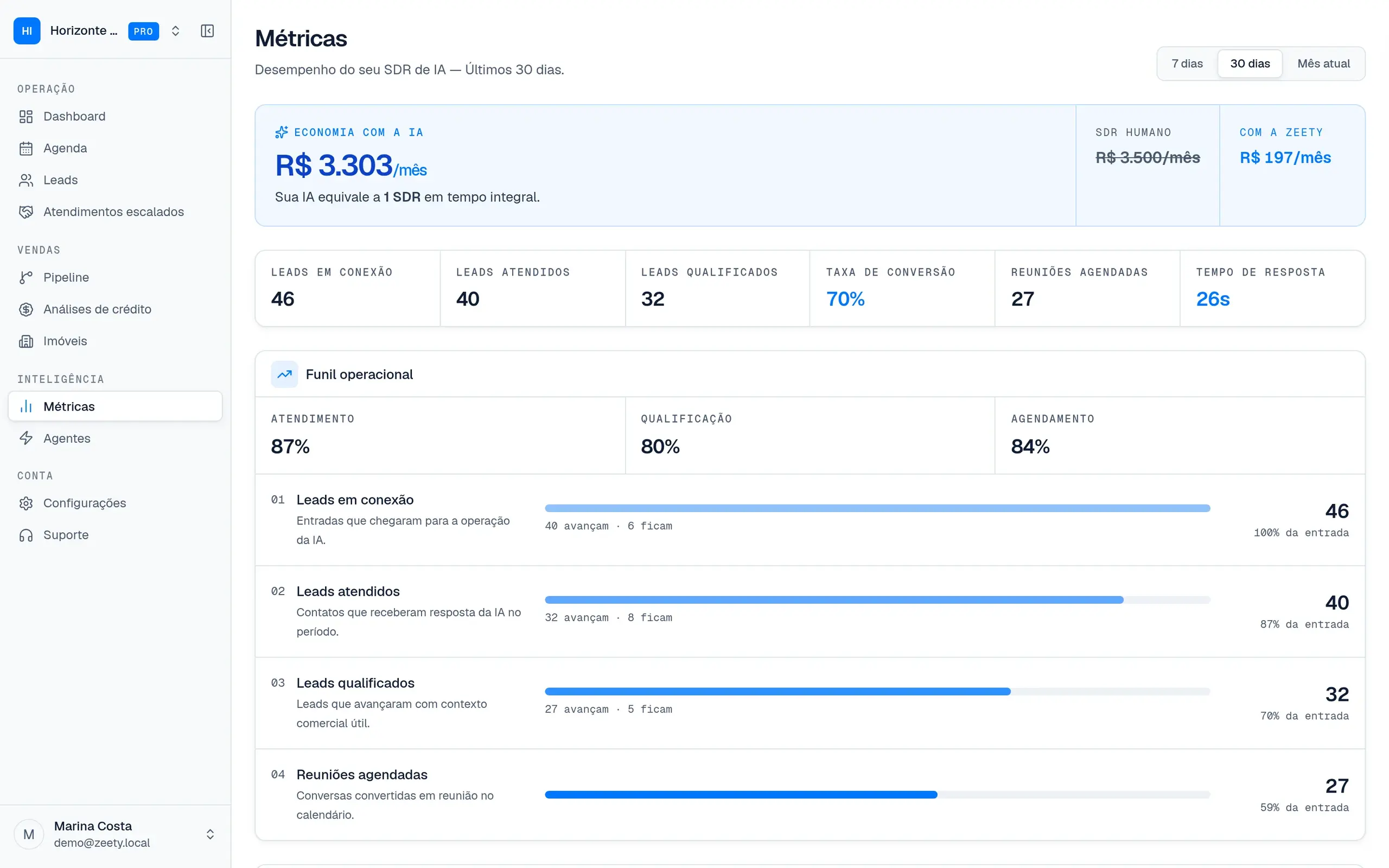Image resolution: width=1389 pixels, height=868 pixels.
Task: Click the Funil operacional trend icon
Action: pos(285,374)
